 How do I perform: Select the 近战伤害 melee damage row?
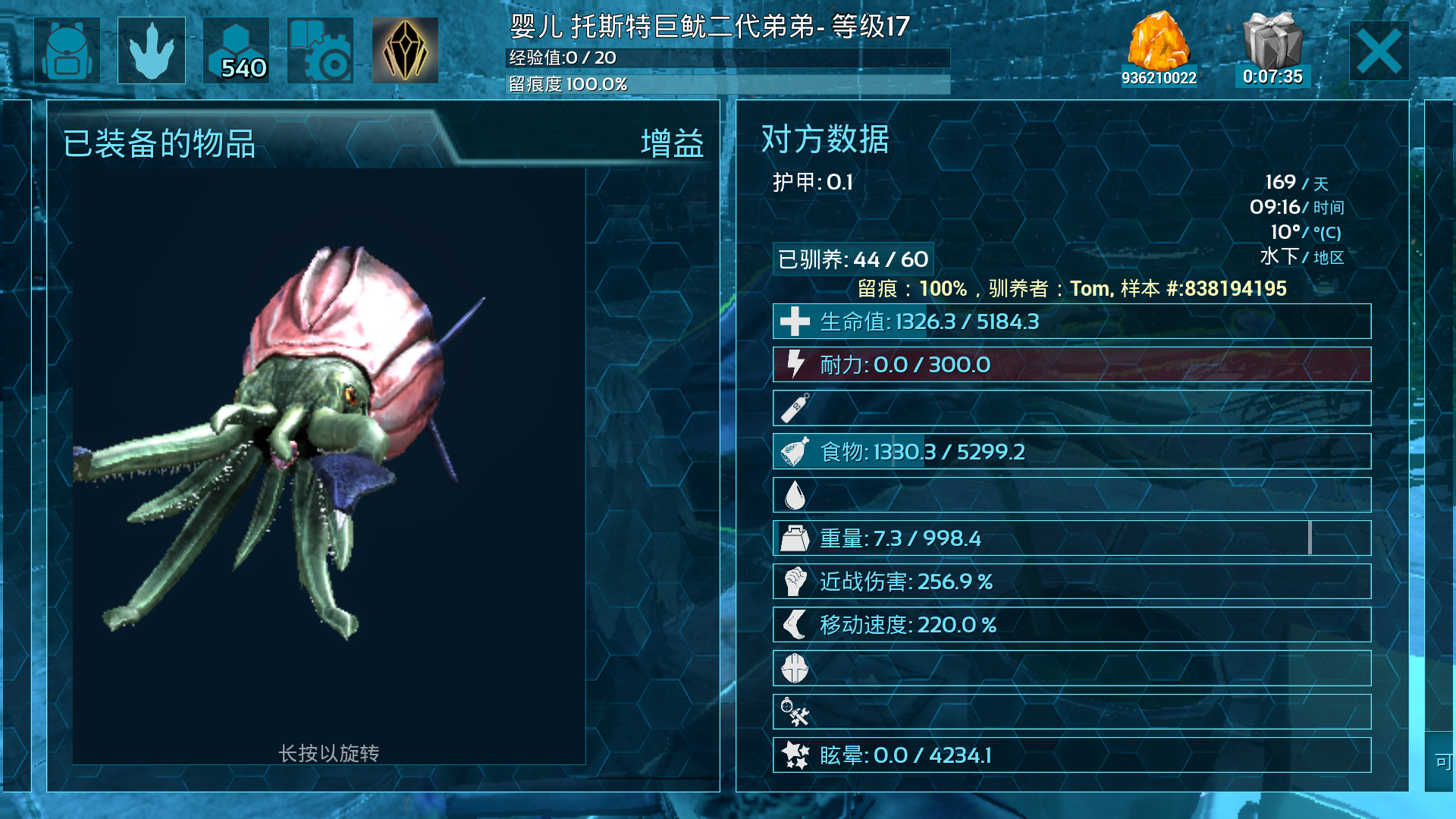pos(1072,582)
